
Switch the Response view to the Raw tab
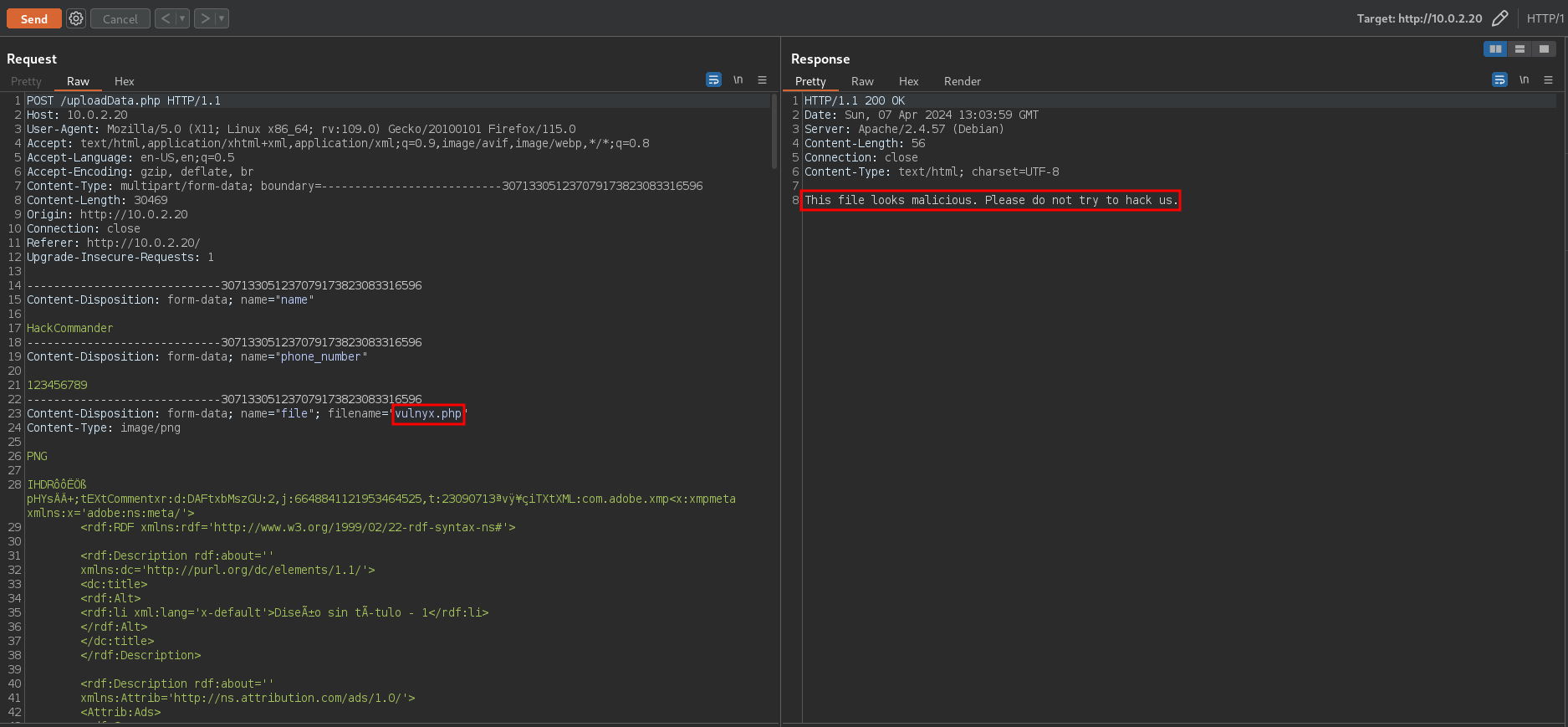click(862, 81)
